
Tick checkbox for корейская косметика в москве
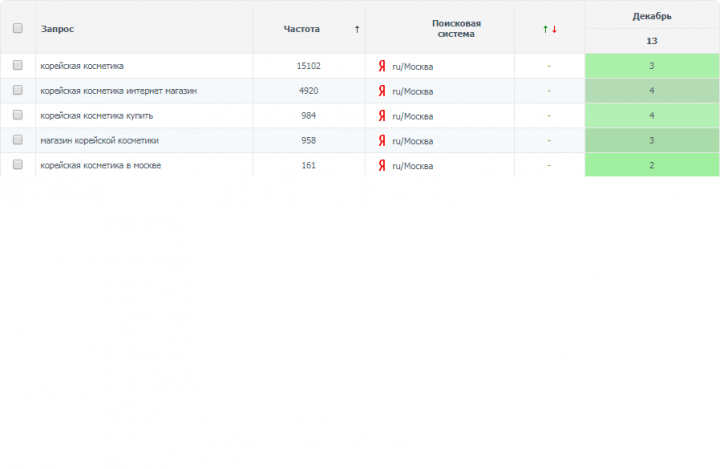(17, 164)
